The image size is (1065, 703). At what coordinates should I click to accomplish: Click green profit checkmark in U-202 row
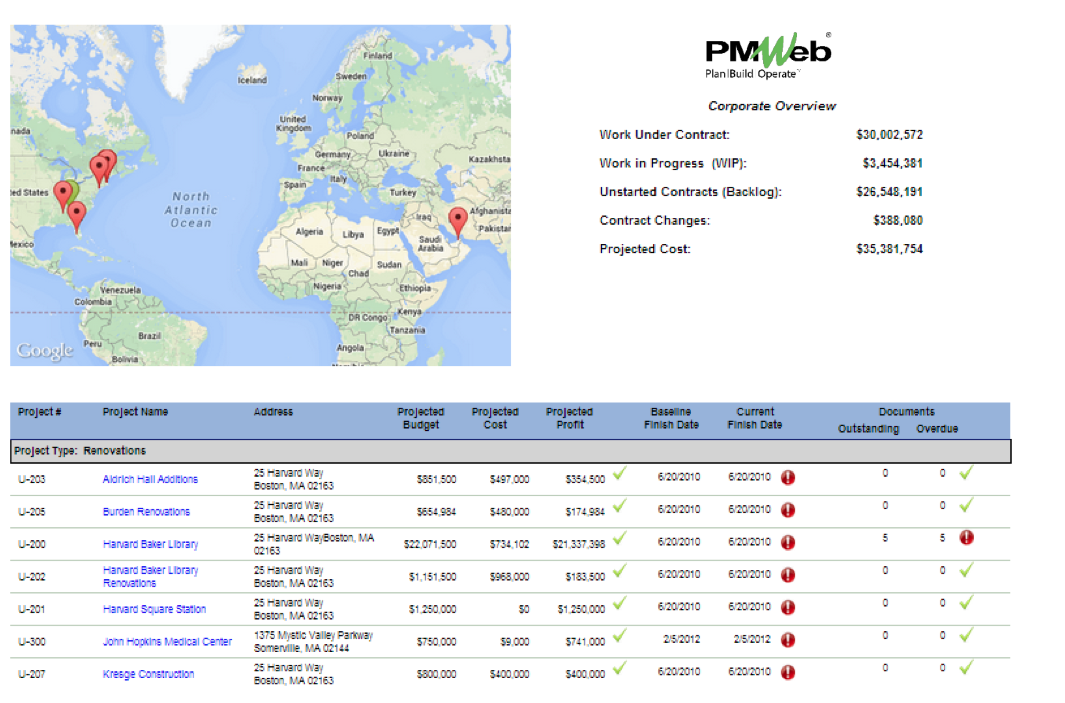coord(619,571)
